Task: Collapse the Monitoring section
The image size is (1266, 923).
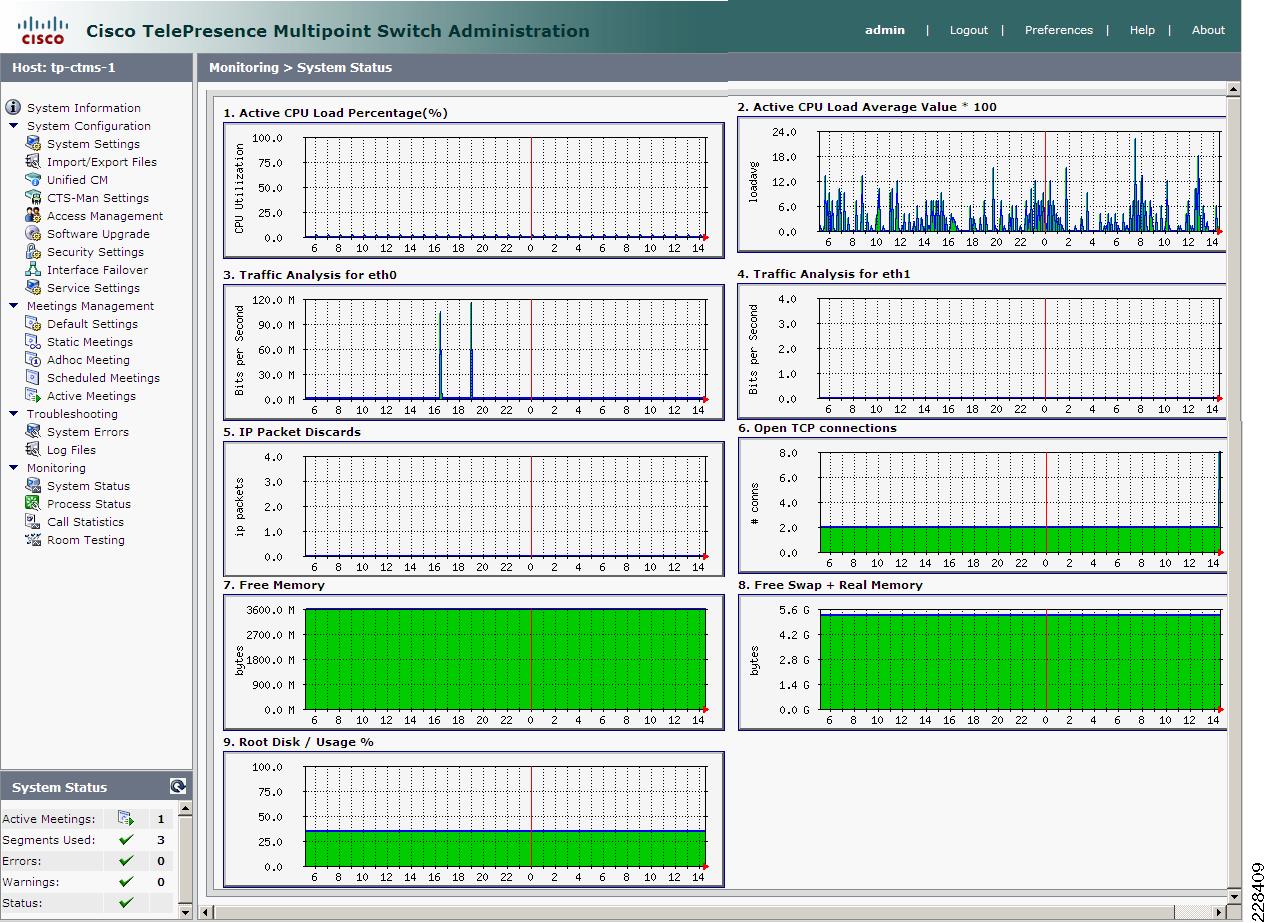Action: [x=14, y=468]
